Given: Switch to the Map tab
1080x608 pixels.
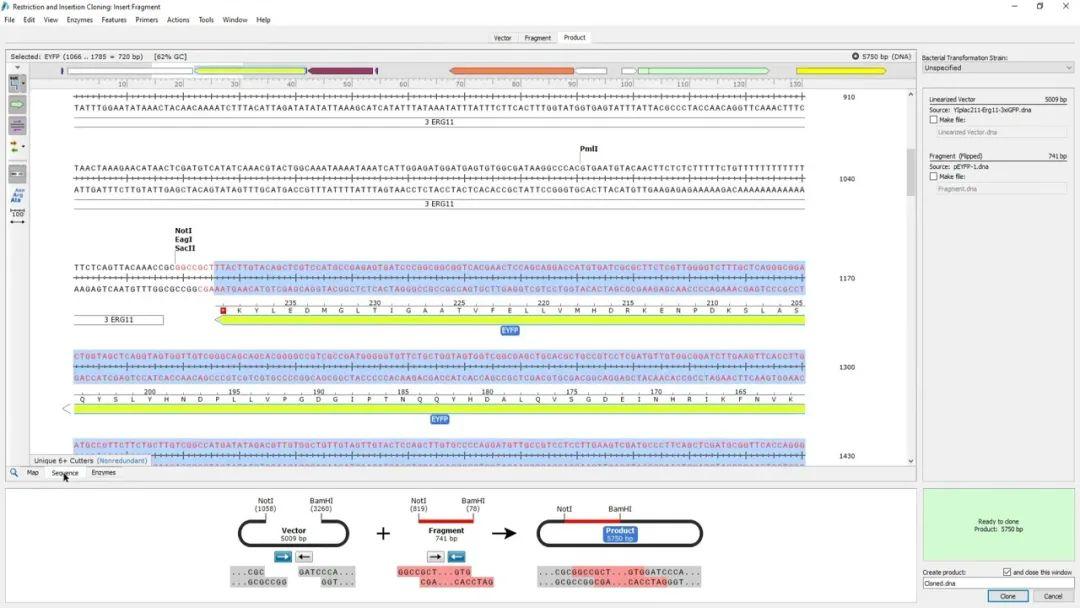Looking at the screenshot, I should point(31,472).
